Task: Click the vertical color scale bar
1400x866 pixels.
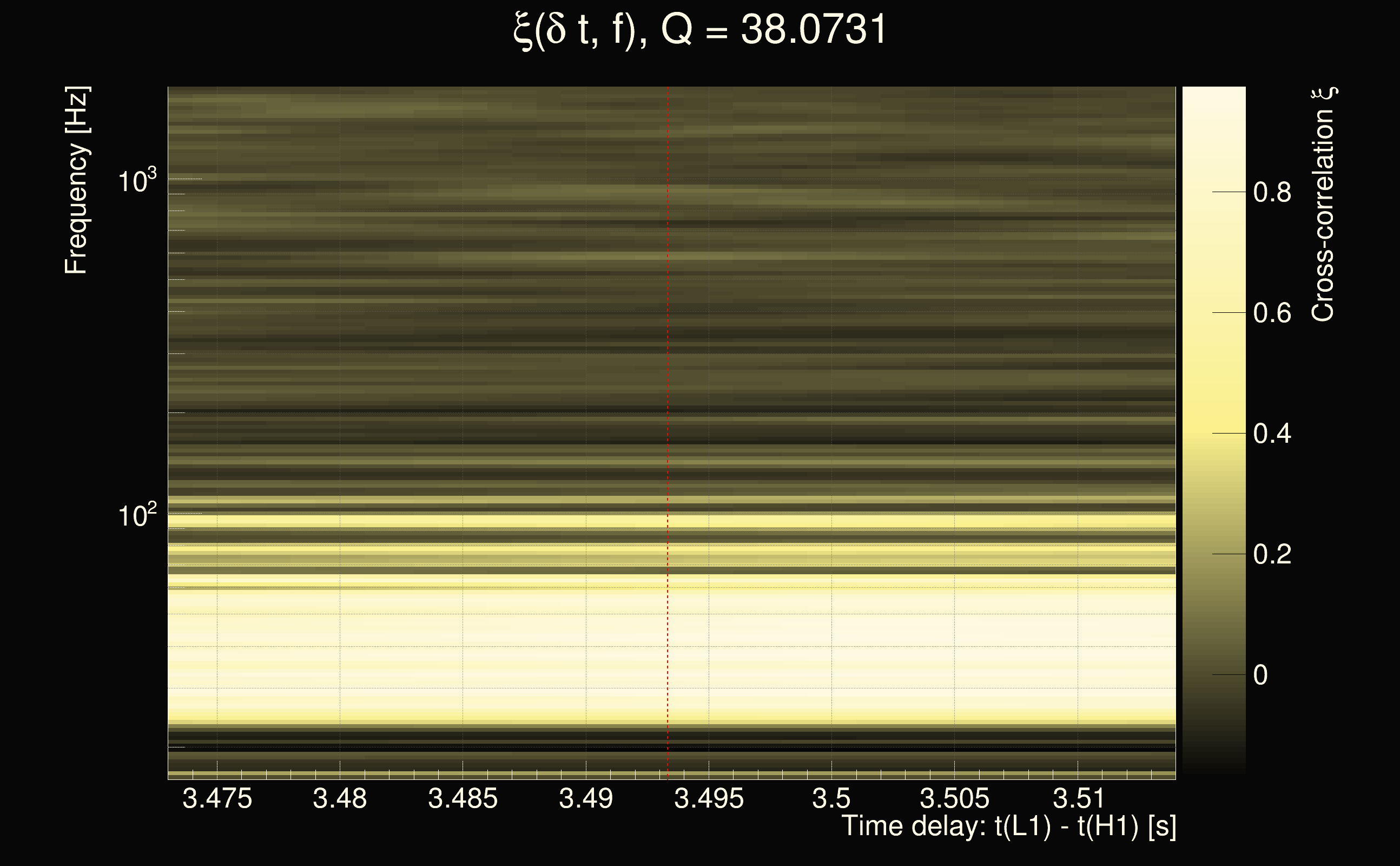Action: pos(1213,430)
